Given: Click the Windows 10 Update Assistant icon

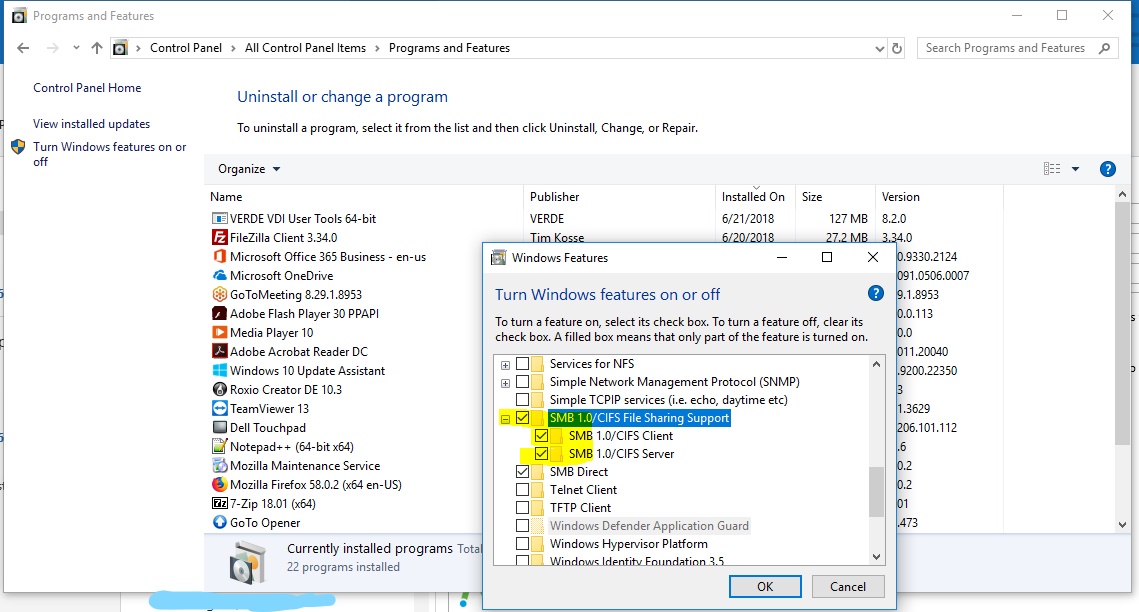Looking at the screenshot, I should point(219,370).
